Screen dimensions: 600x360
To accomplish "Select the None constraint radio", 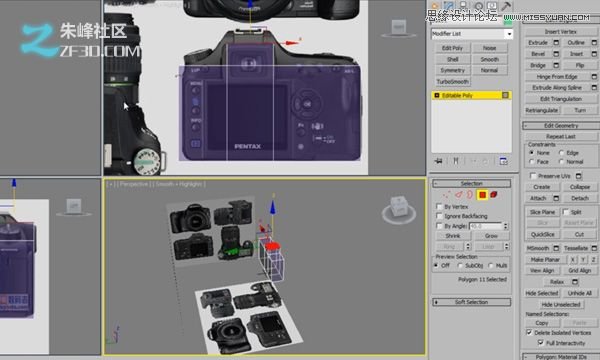I will (x=532, y=152).
